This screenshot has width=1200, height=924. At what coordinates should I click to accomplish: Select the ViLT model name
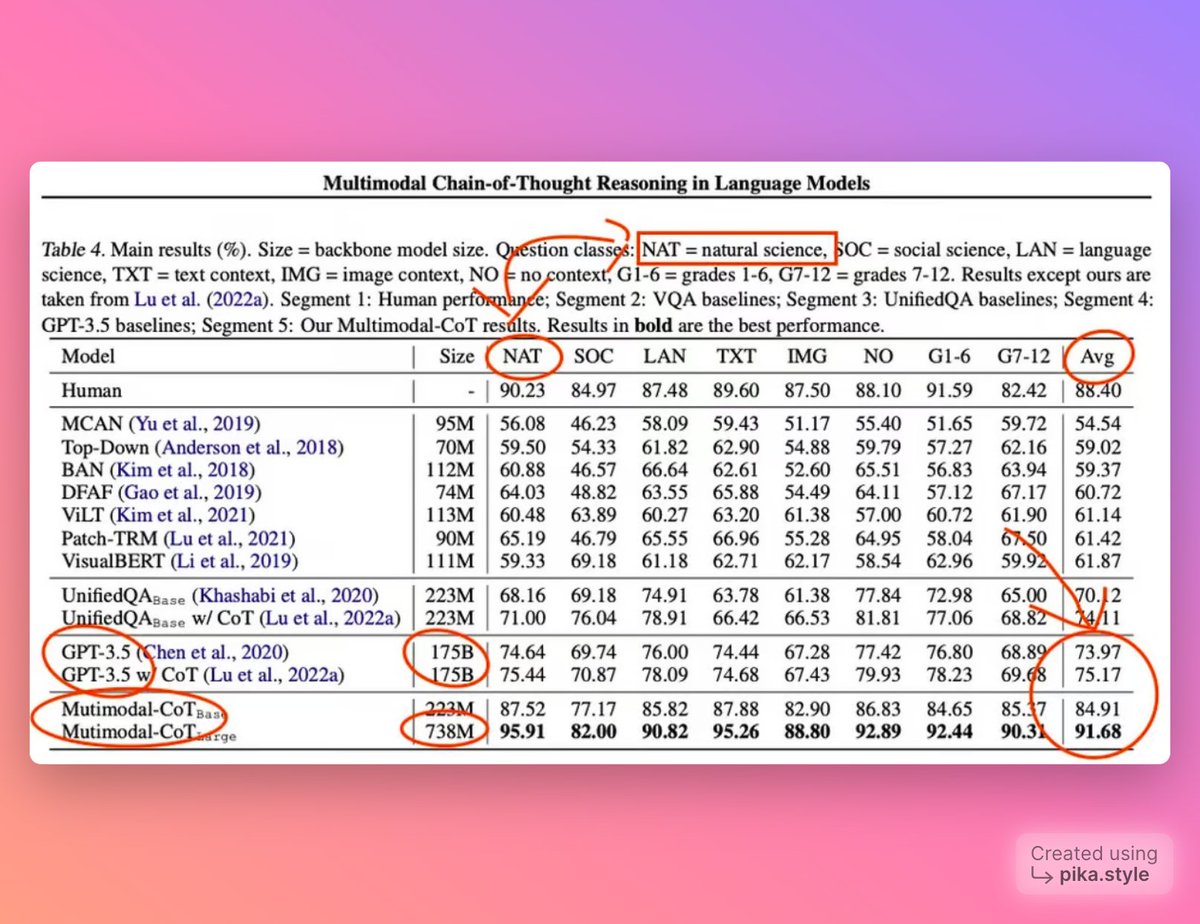[x=83, y=515]
